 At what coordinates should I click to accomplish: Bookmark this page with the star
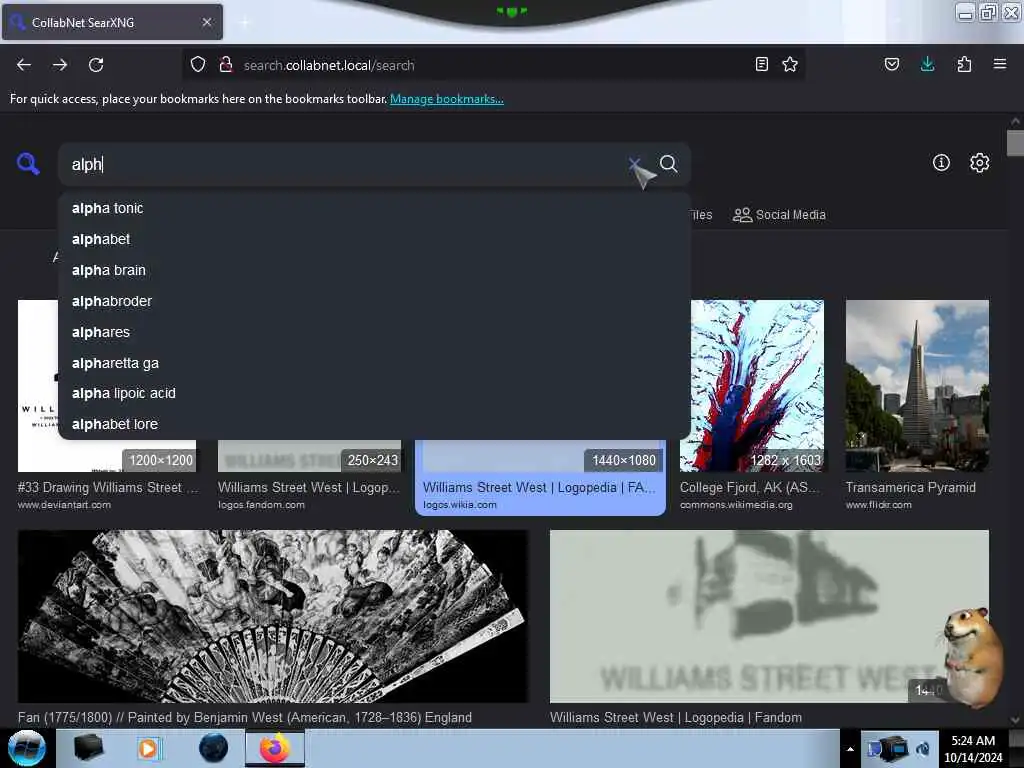coord(790,64)
